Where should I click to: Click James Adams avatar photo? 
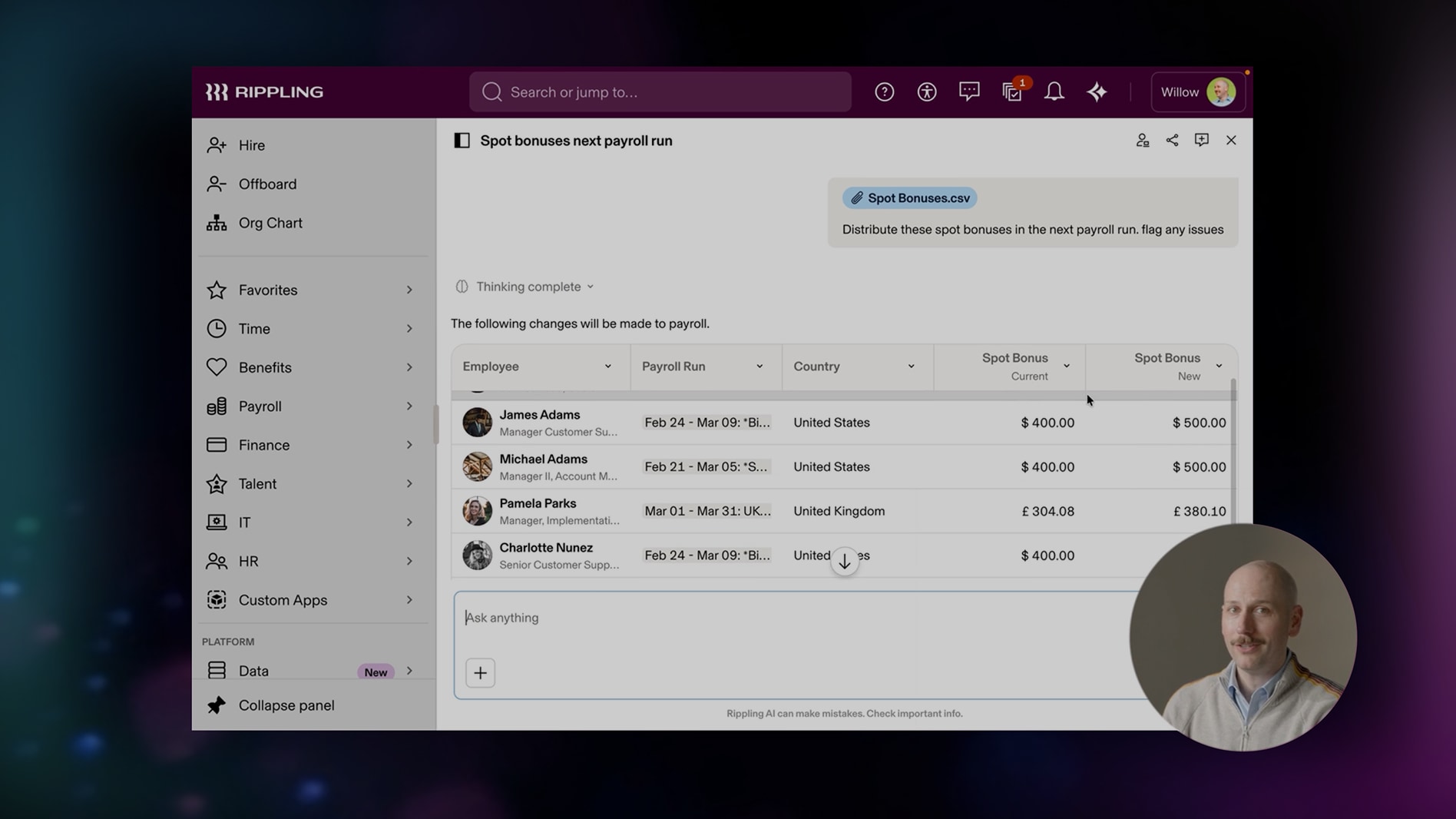pos(477,423)
